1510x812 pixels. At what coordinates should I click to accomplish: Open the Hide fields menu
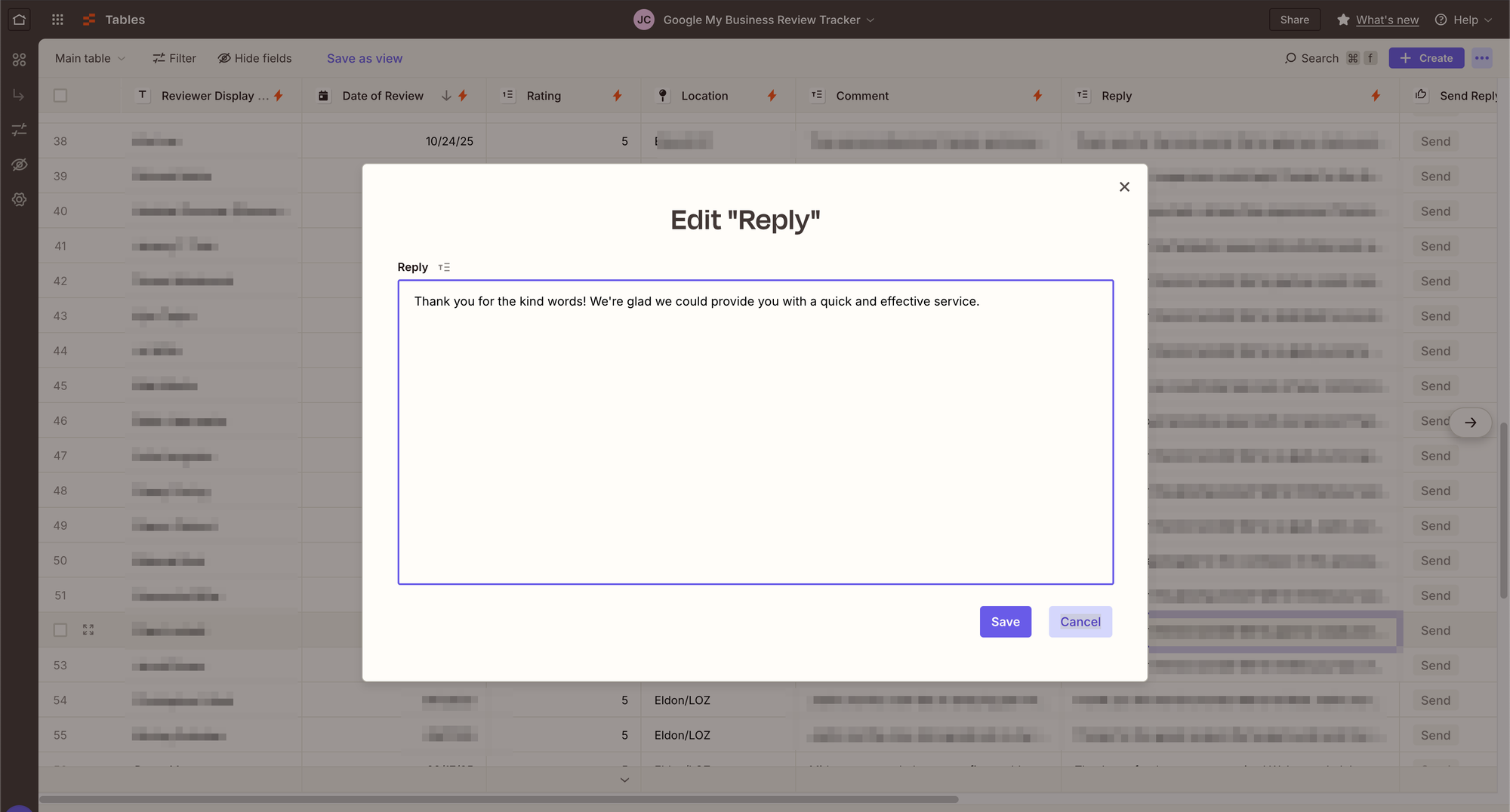click(254, 58)
